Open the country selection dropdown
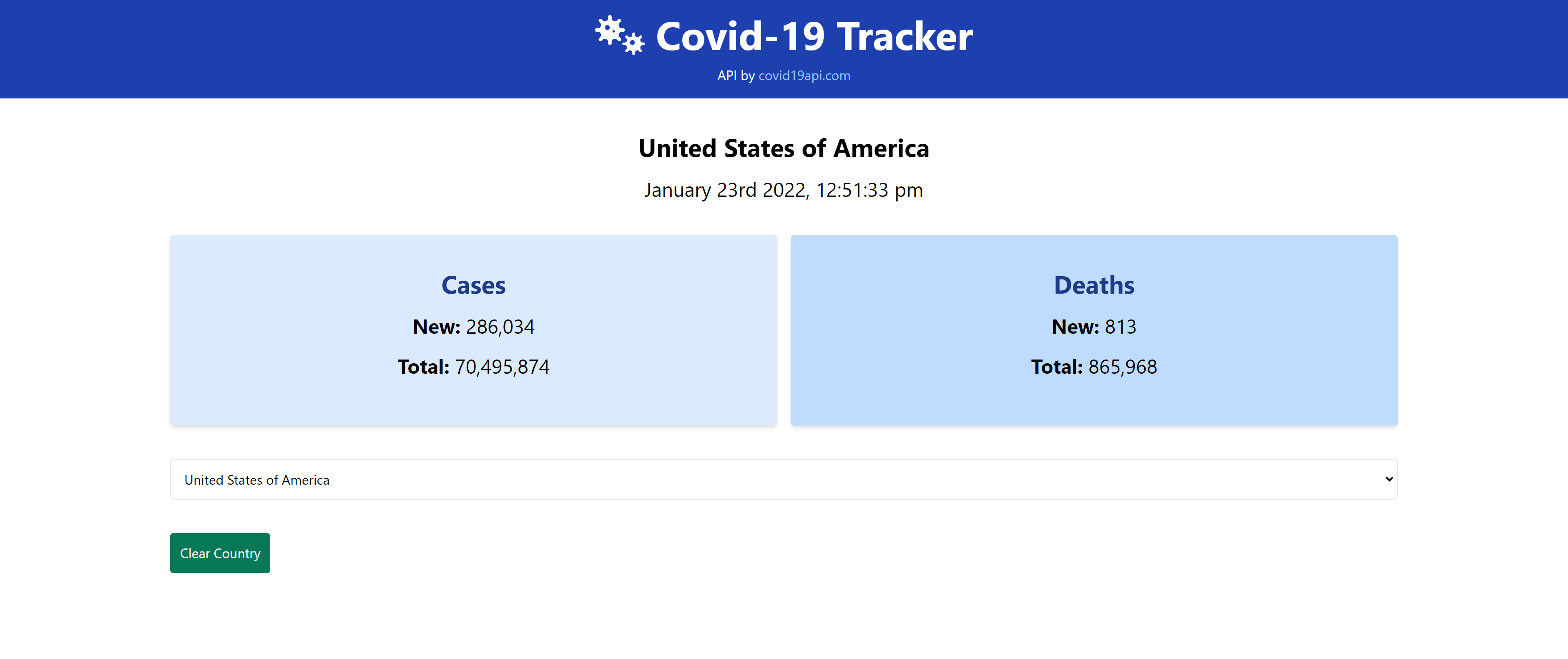Image resolution: width=1568 pixels, height=659 pixels. point(784,479)
